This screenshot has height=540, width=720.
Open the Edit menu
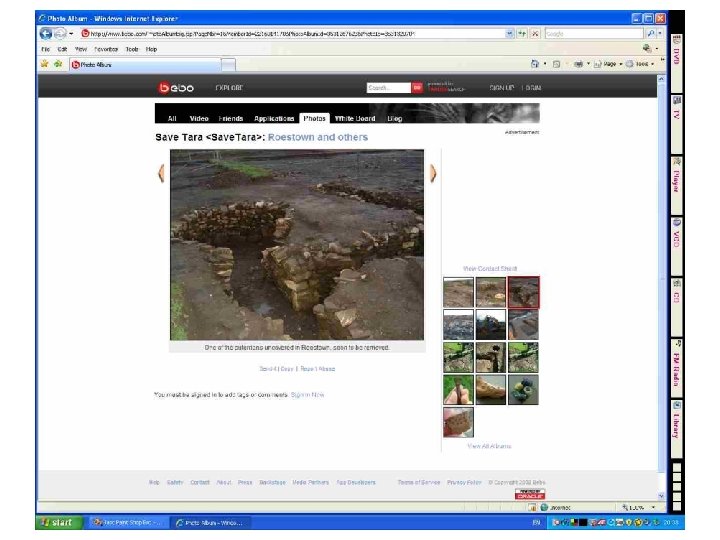click(x=62, y=49)
